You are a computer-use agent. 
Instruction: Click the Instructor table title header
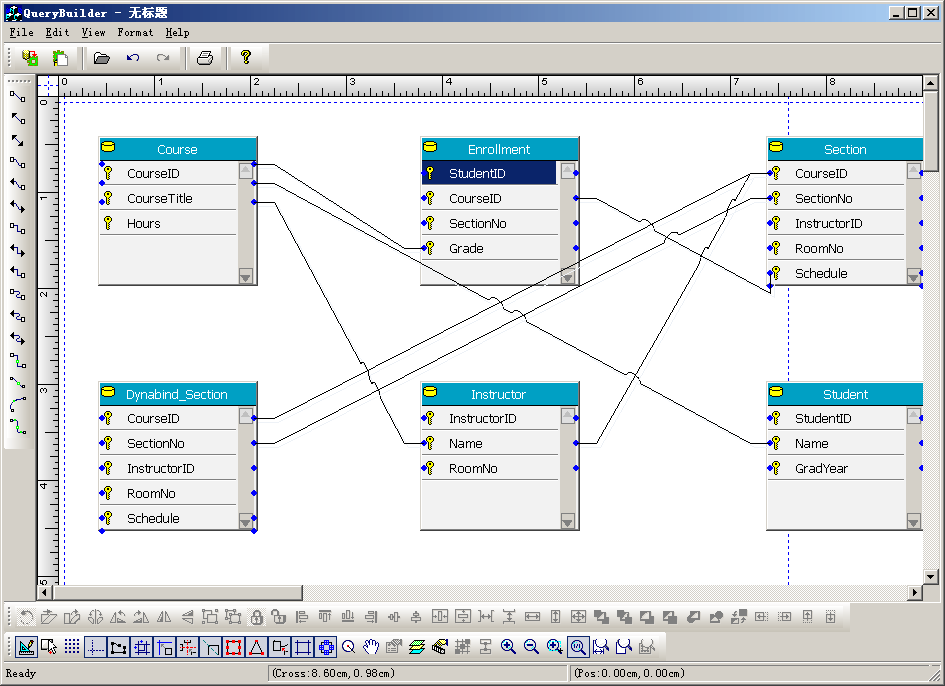(x=498, y=394)
